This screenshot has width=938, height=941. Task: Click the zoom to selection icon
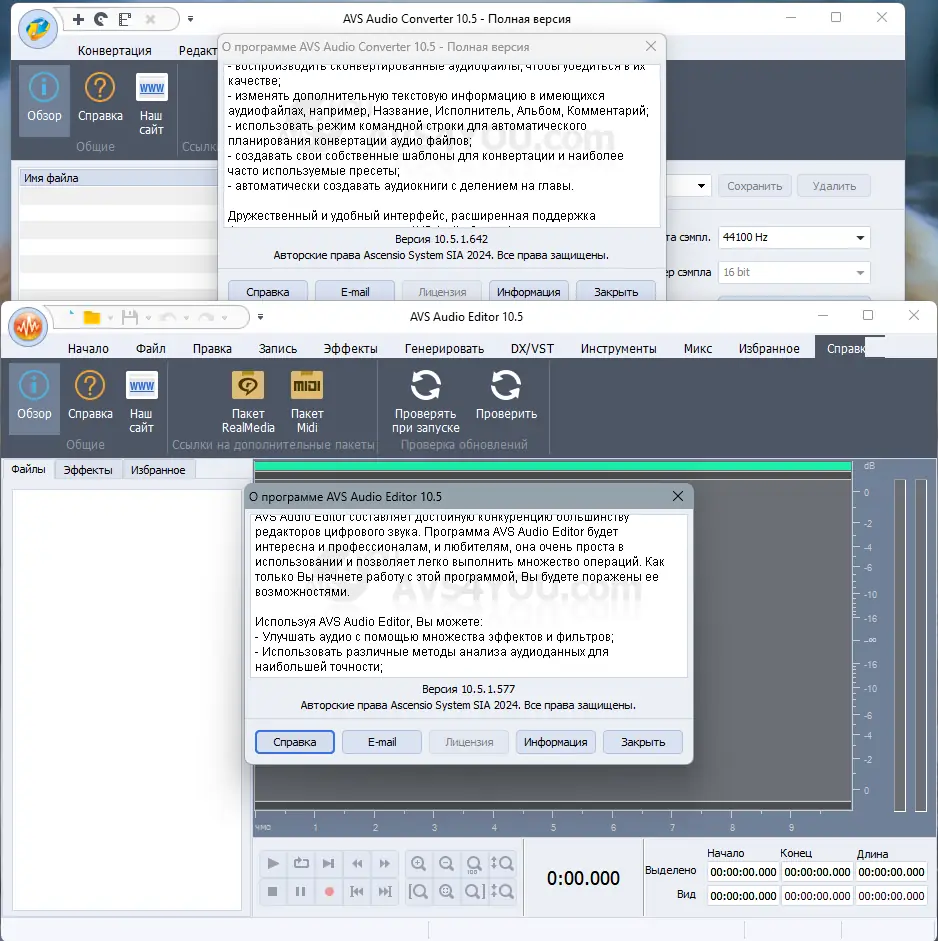pos(446,891)
